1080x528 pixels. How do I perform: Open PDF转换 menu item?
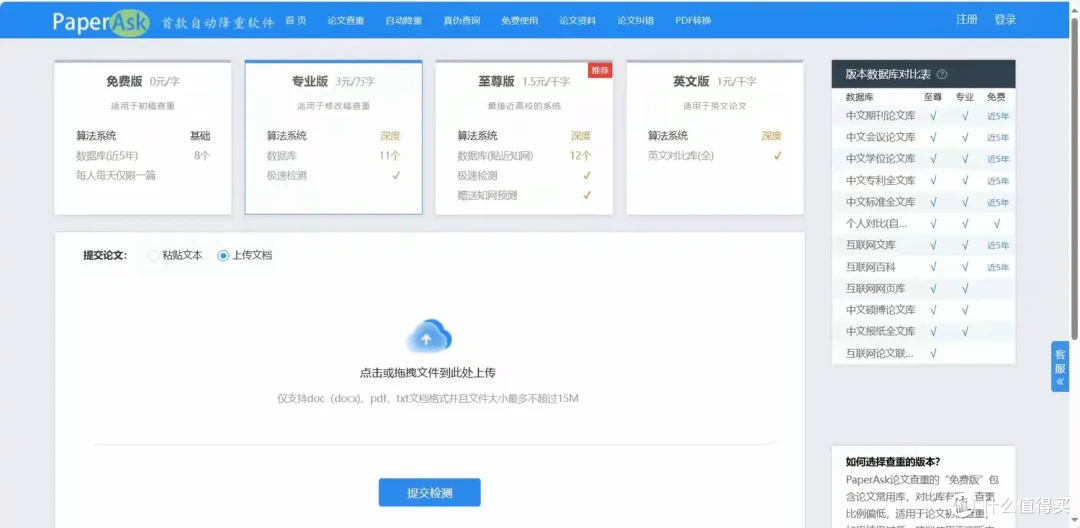(693, 20)
